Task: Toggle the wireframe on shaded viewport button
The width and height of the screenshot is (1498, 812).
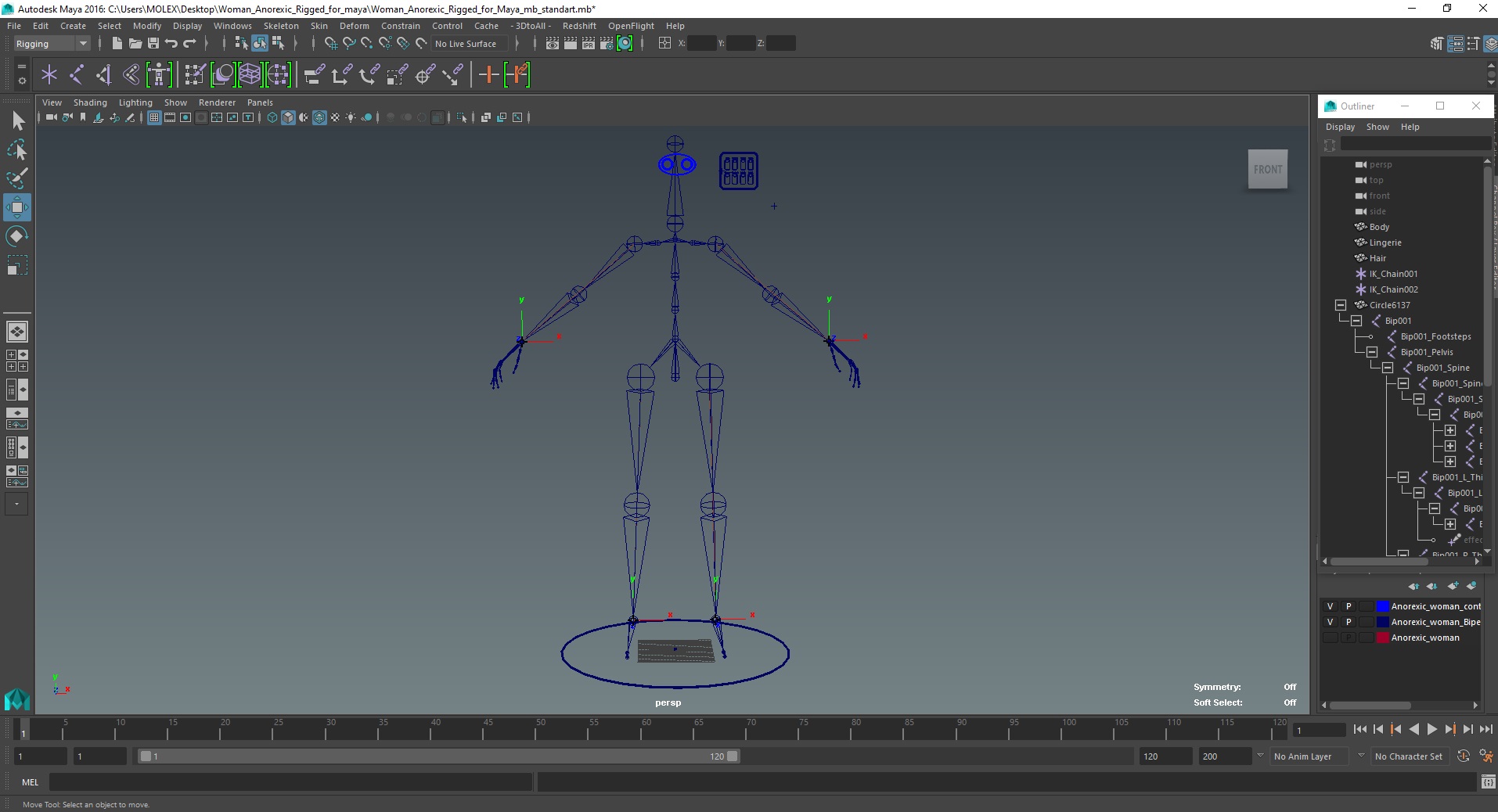Action: click(x=319, y=117)
